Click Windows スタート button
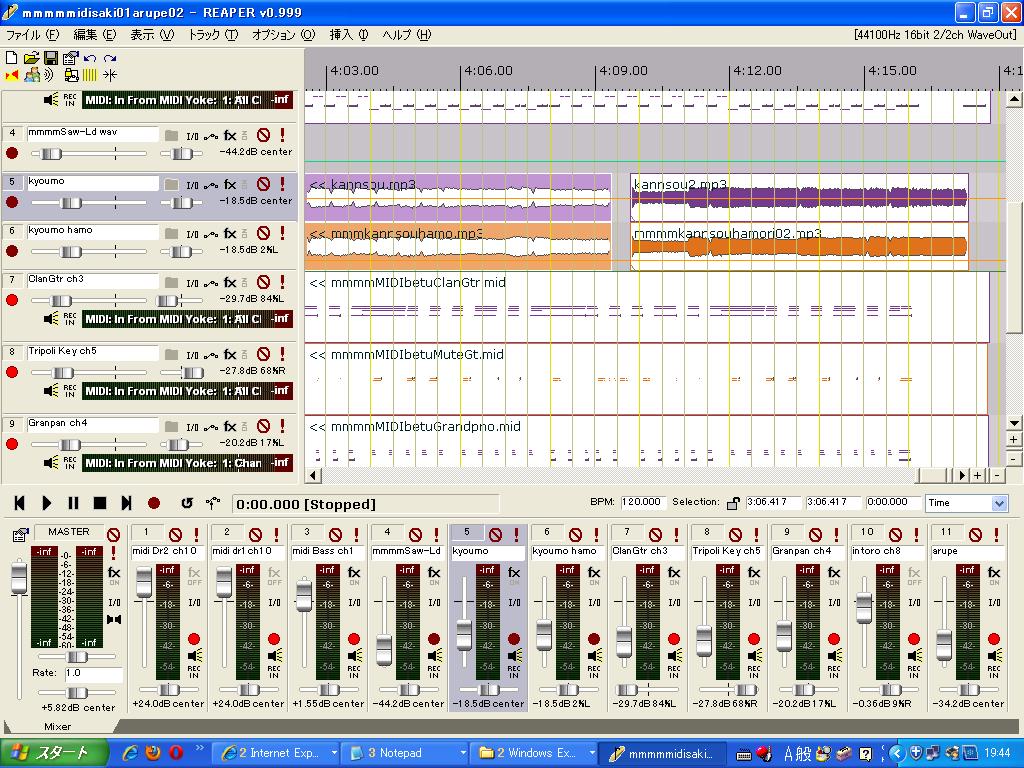 [54, 752]
